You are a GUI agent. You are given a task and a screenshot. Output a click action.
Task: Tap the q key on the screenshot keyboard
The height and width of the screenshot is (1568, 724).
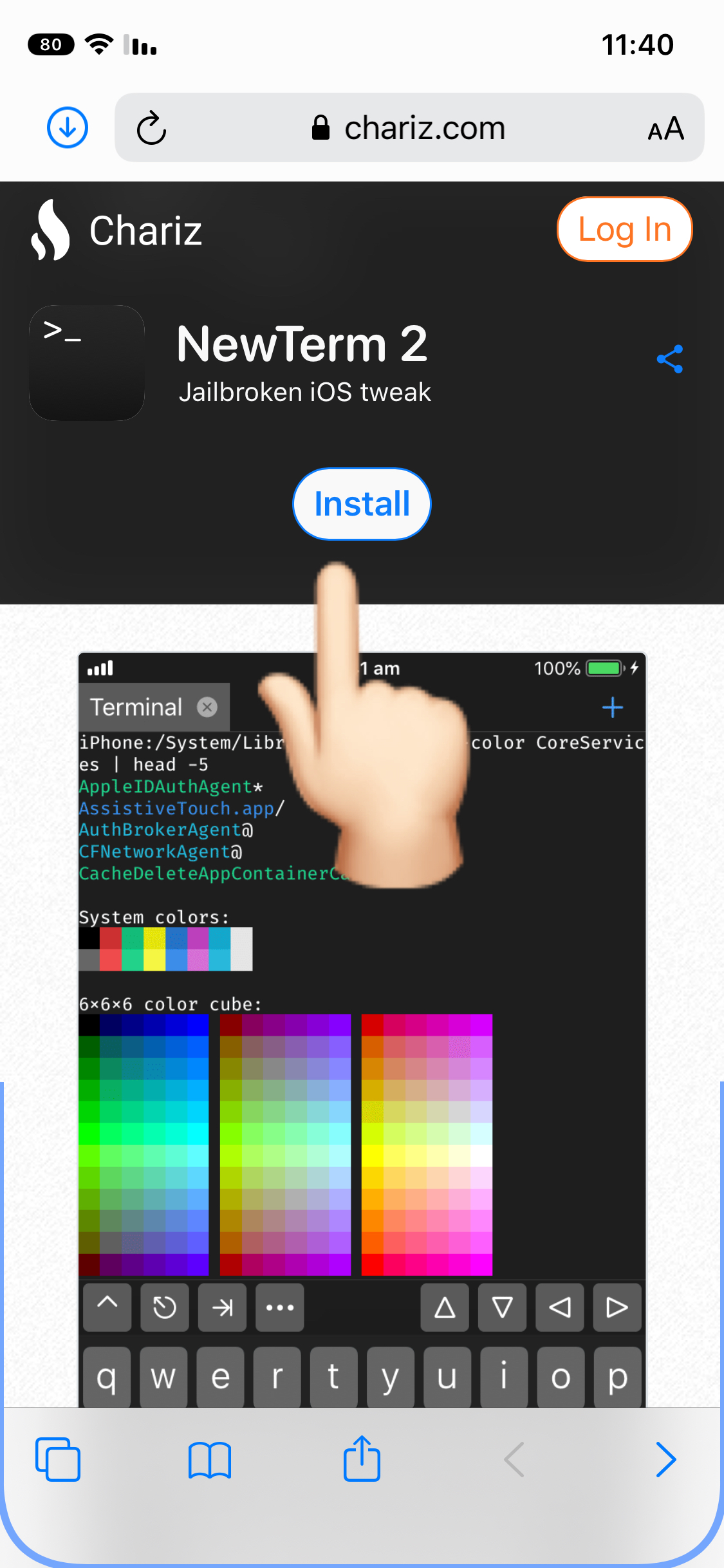click(107, 1377)
